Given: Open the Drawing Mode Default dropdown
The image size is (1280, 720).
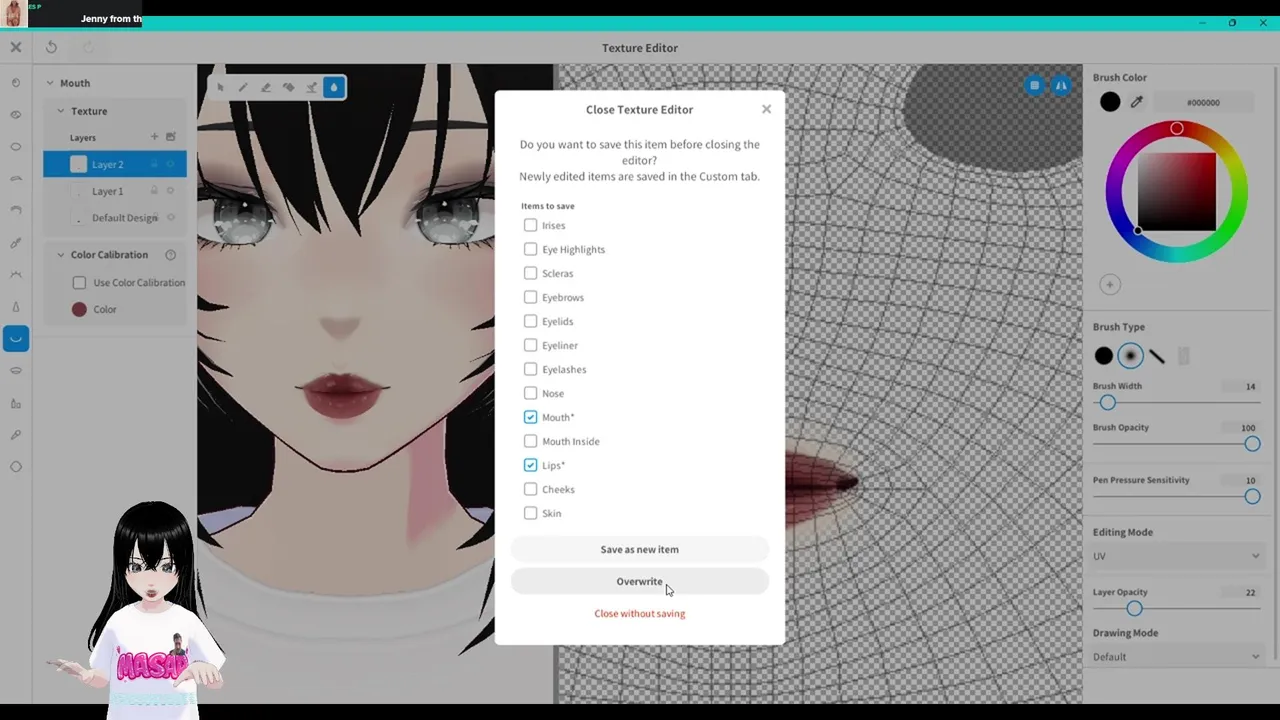Looking at the screenshot, I should 1176,657.
